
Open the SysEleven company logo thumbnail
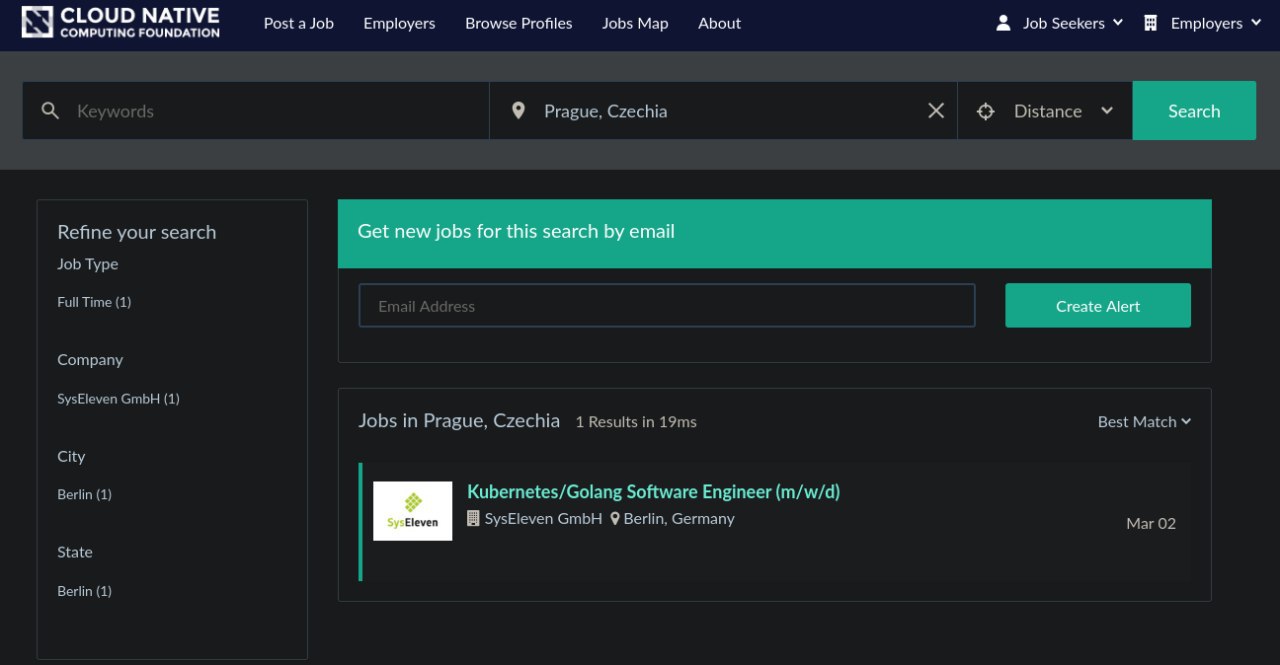coord(413,511)
